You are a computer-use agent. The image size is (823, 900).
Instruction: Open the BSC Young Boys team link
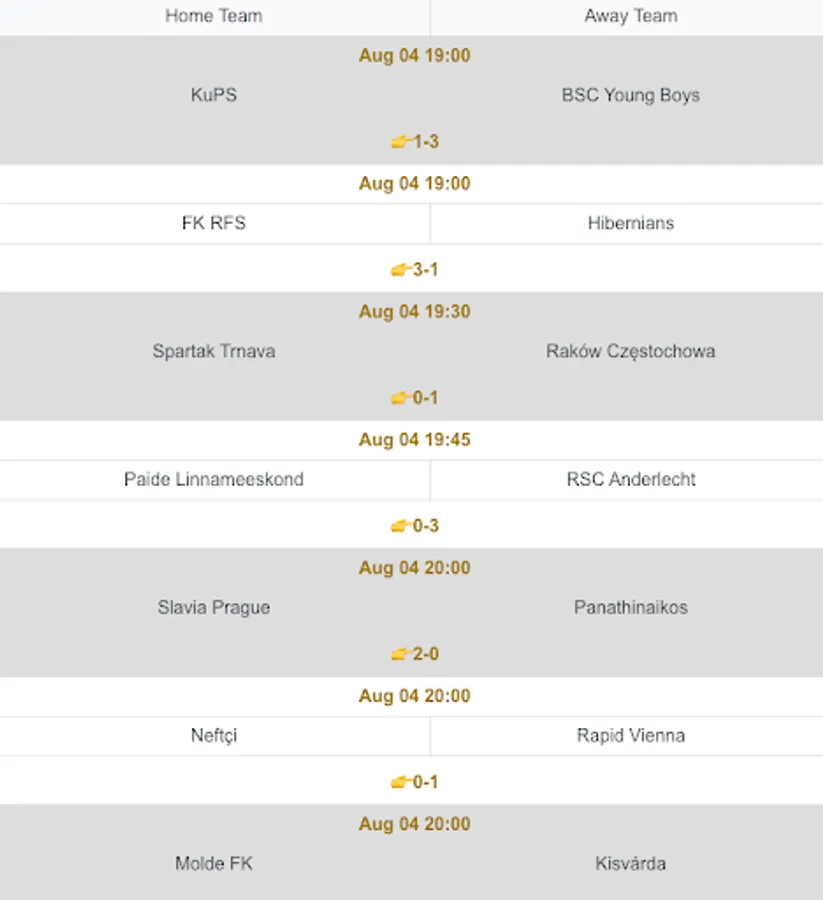point(630,96)
